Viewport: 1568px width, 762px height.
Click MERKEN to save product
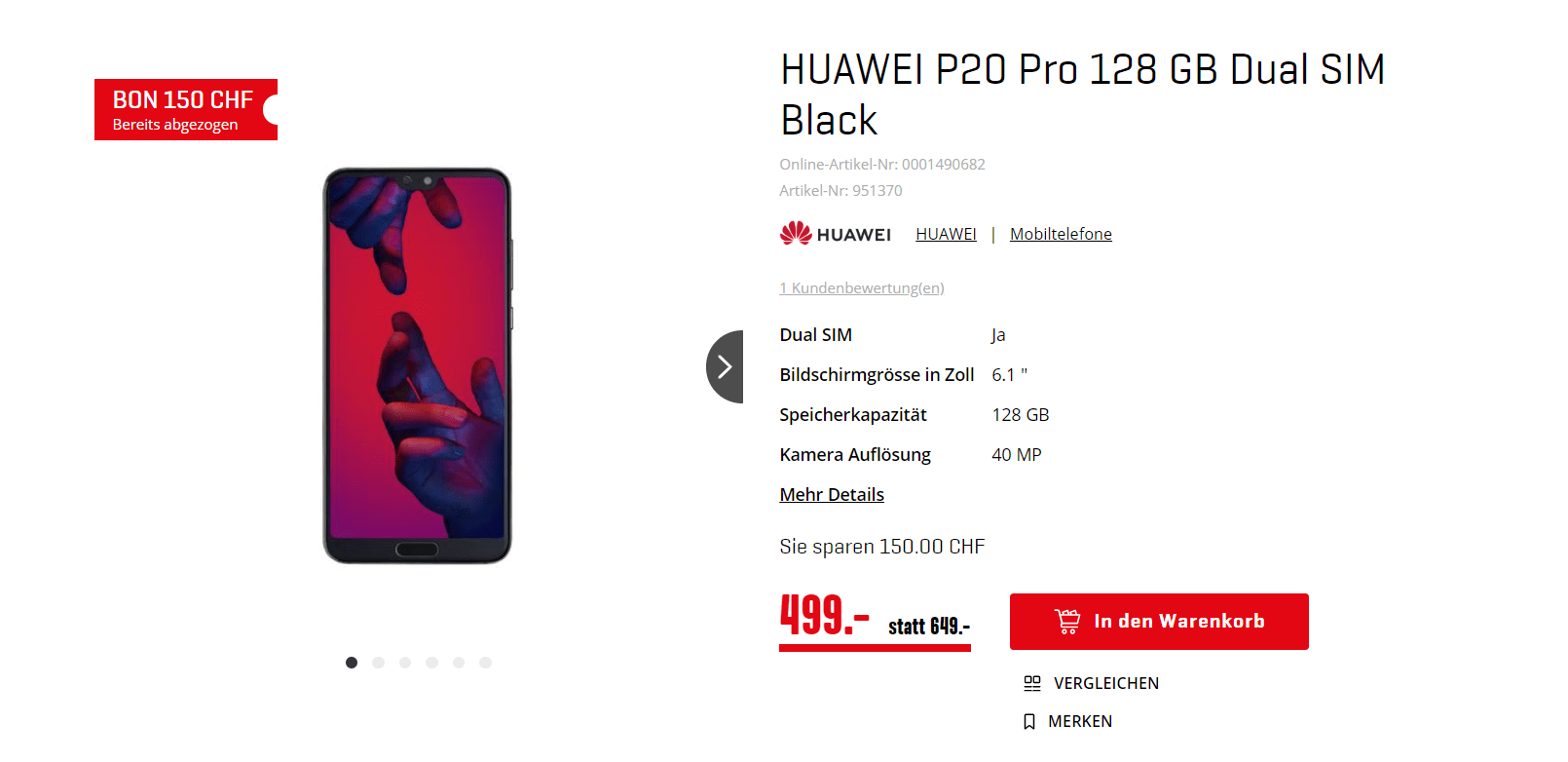pos(1080,721)
